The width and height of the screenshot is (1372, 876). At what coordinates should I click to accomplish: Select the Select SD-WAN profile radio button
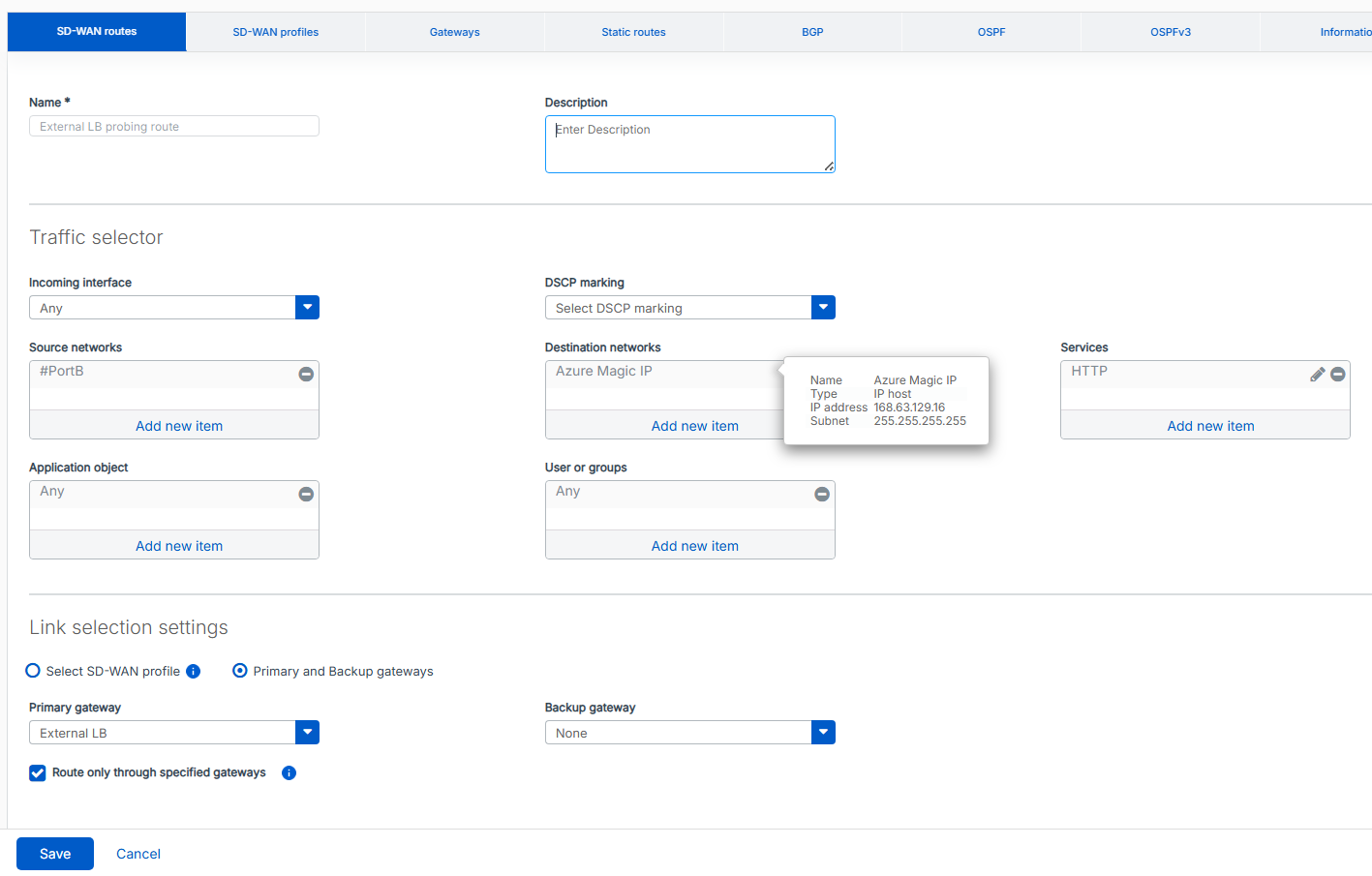coord(32,670)
